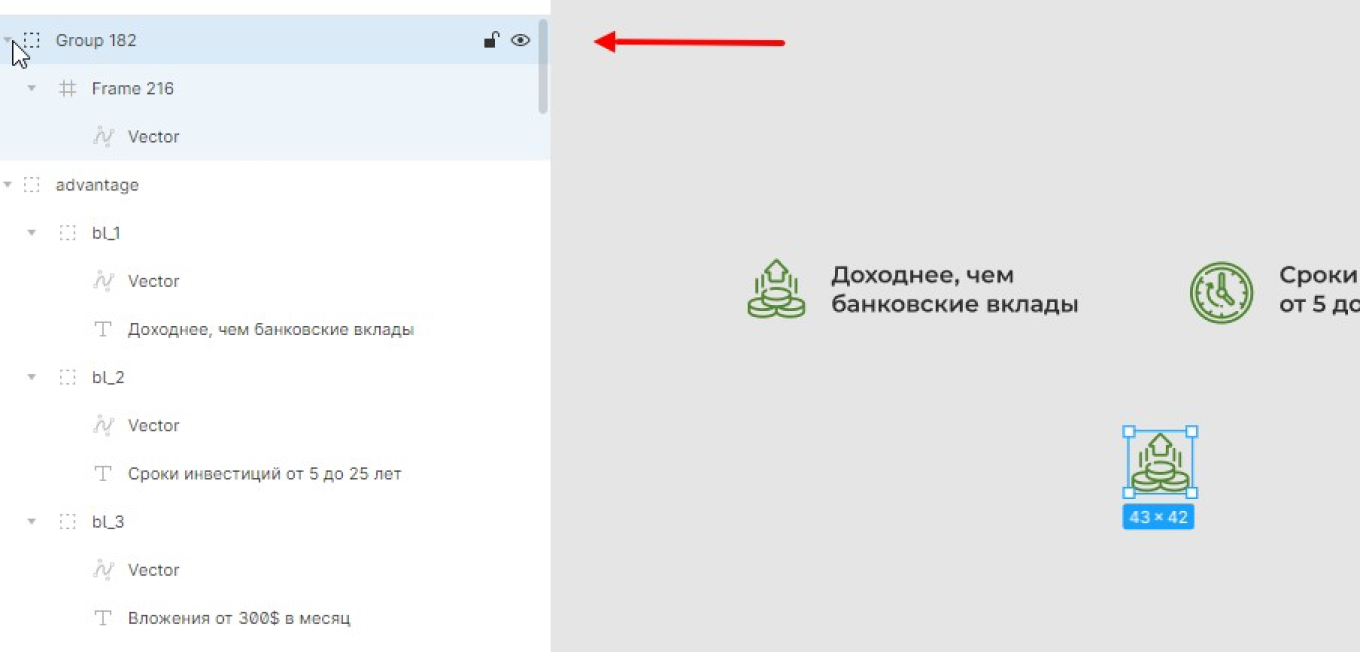The width and height of the screenshot is (1360, 652).
Task: Click the frame icon beside Frame 216
Action: (x=67, y=88)
